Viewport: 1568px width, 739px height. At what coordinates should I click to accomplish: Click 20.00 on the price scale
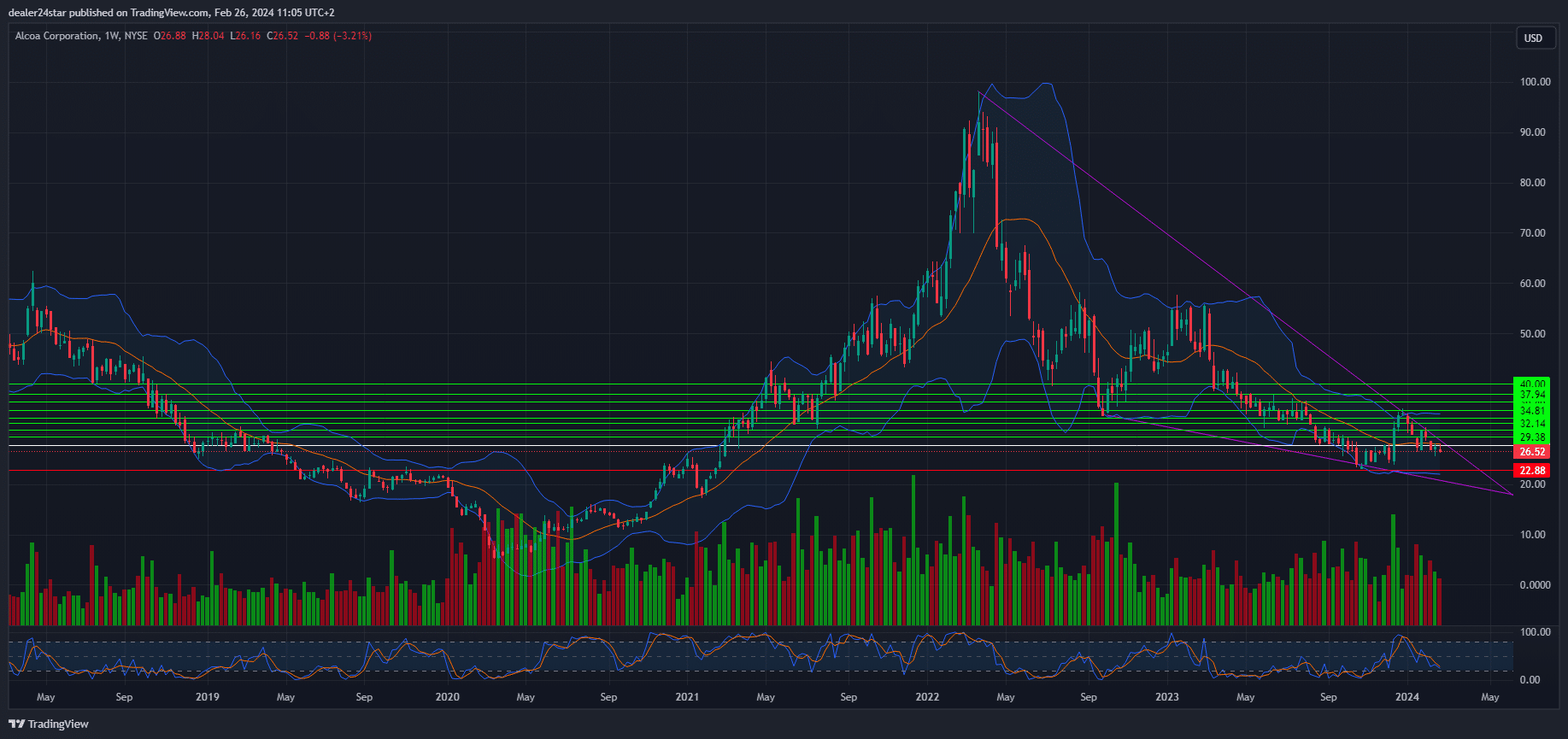pos(1532,484)
